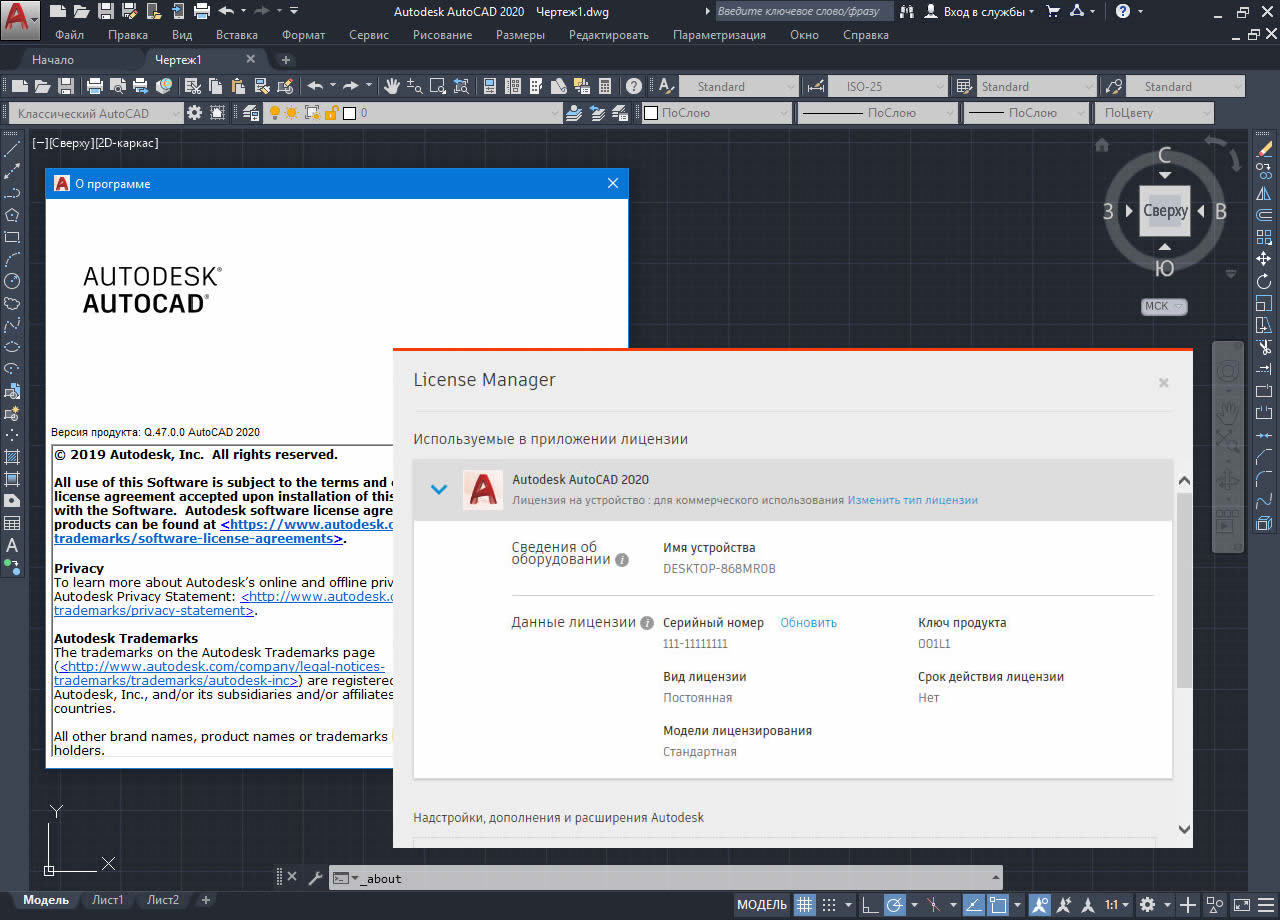Open the Layer Properties manager icon
Image resolution: width=1280 pixels, height=920 pixels.
click(250, 113)
